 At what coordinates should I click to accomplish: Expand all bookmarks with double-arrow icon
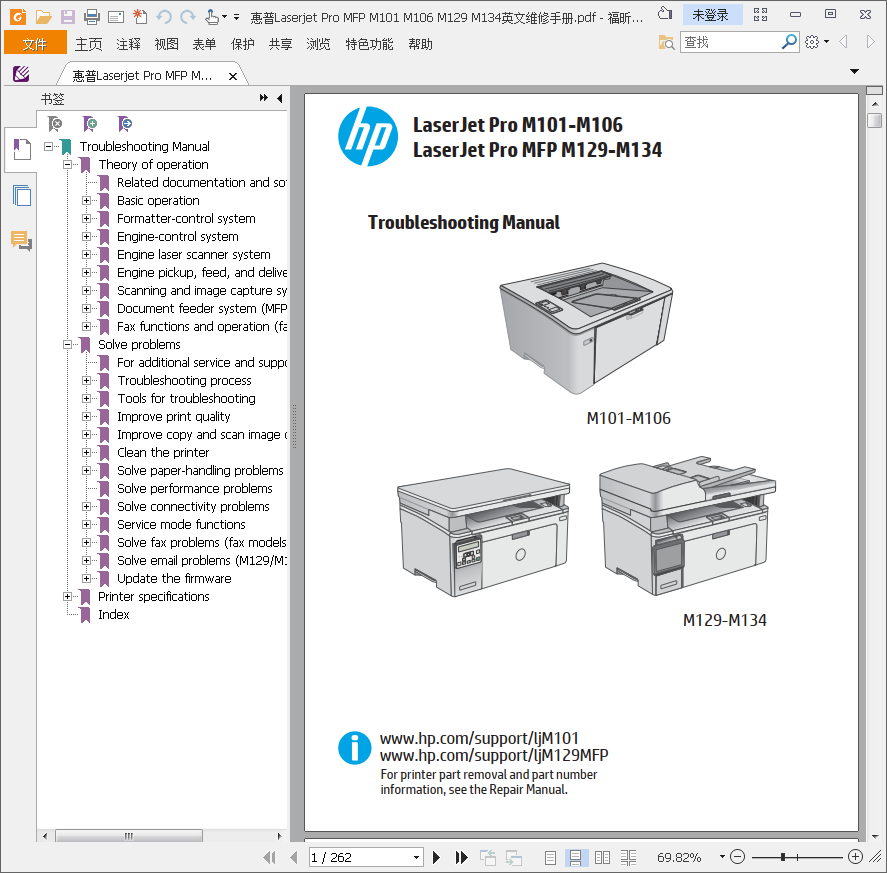coord(264,98)
